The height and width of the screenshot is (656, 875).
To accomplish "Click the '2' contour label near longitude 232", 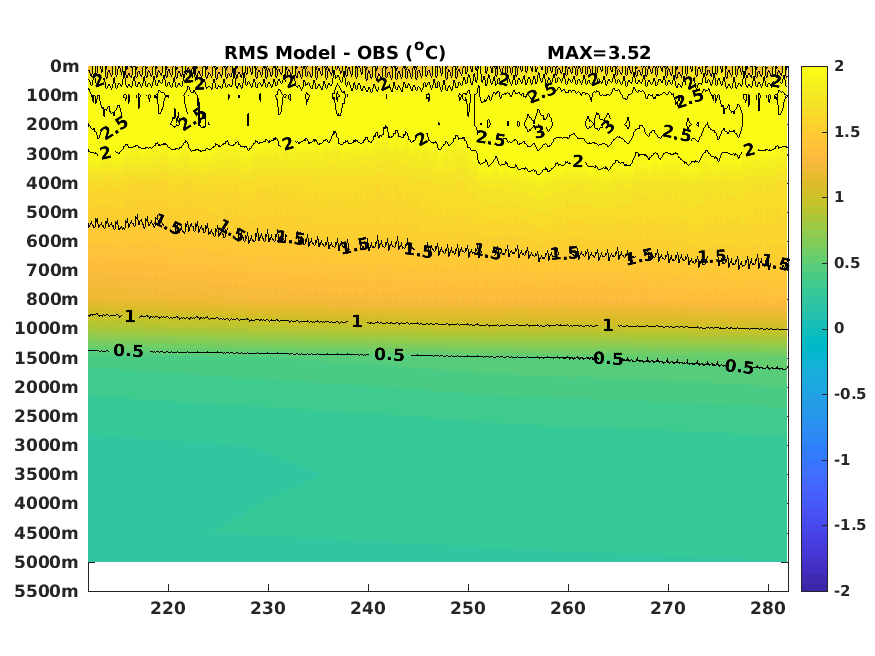I will [x=288, y=144].
